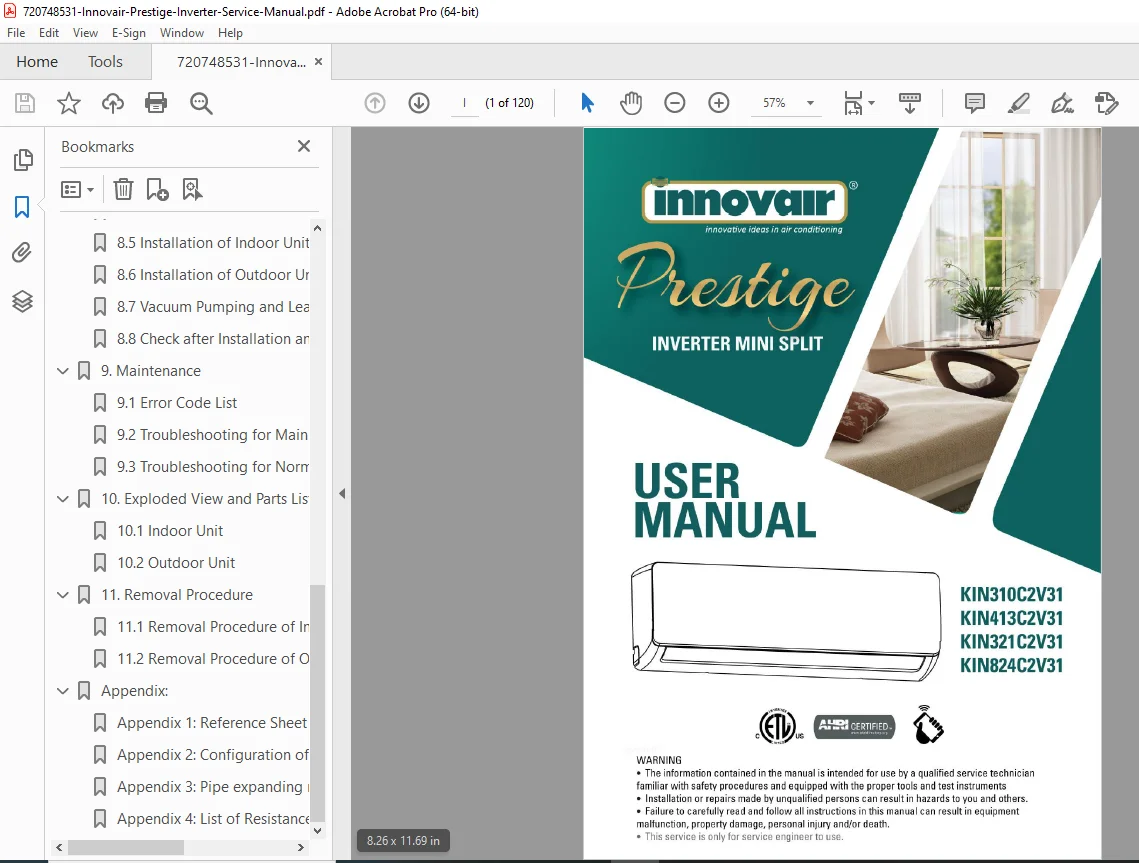The width and height of the screenshot is (1139, 863).
Task: Add a new bookmark icon
Action: (158, 190)
